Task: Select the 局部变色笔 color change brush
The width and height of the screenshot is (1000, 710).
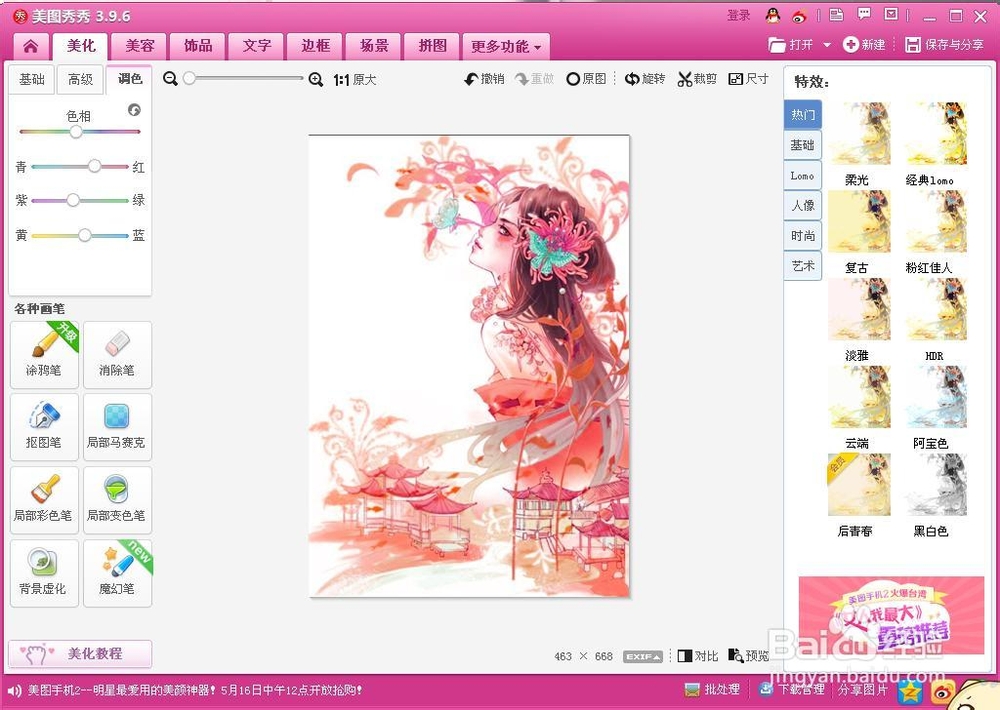Action: click(x=117, y=501)
